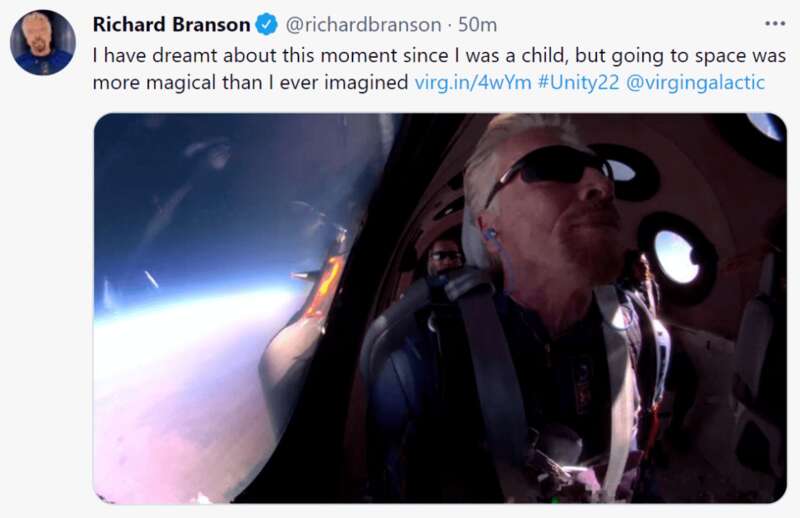The height and width of the screenshot is (518, 800).
Task: Click the text "more magical than I ever imagined"
Action: coord(251,82)
